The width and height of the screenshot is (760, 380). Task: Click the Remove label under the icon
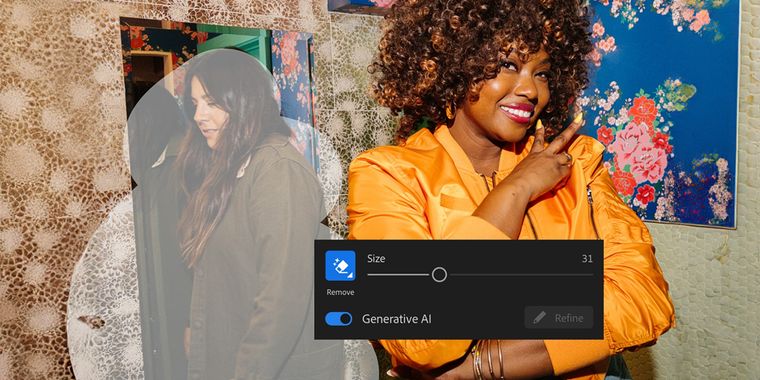[x=340, y=292]
